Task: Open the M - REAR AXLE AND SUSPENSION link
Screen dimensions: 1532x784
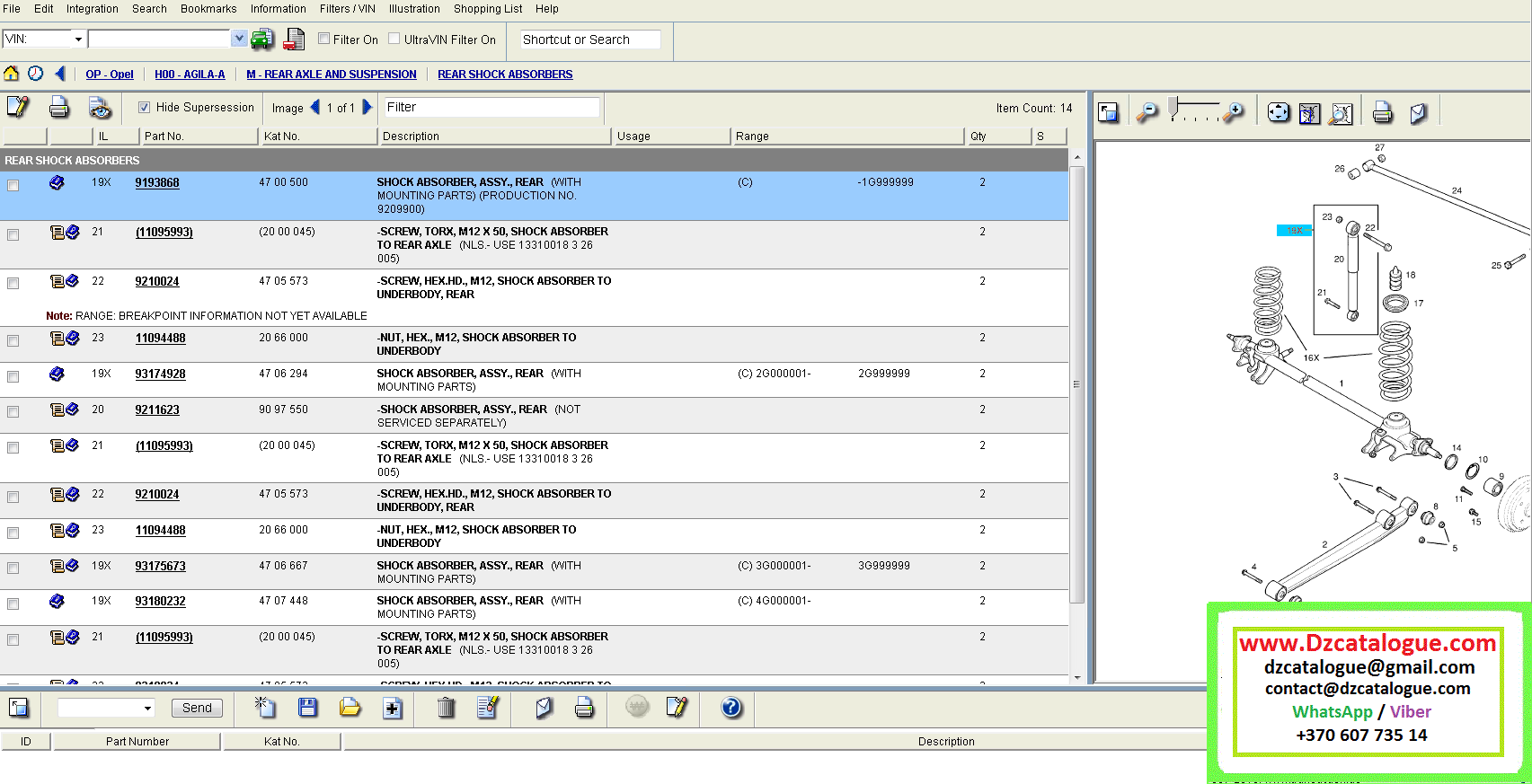Action: 331,75
